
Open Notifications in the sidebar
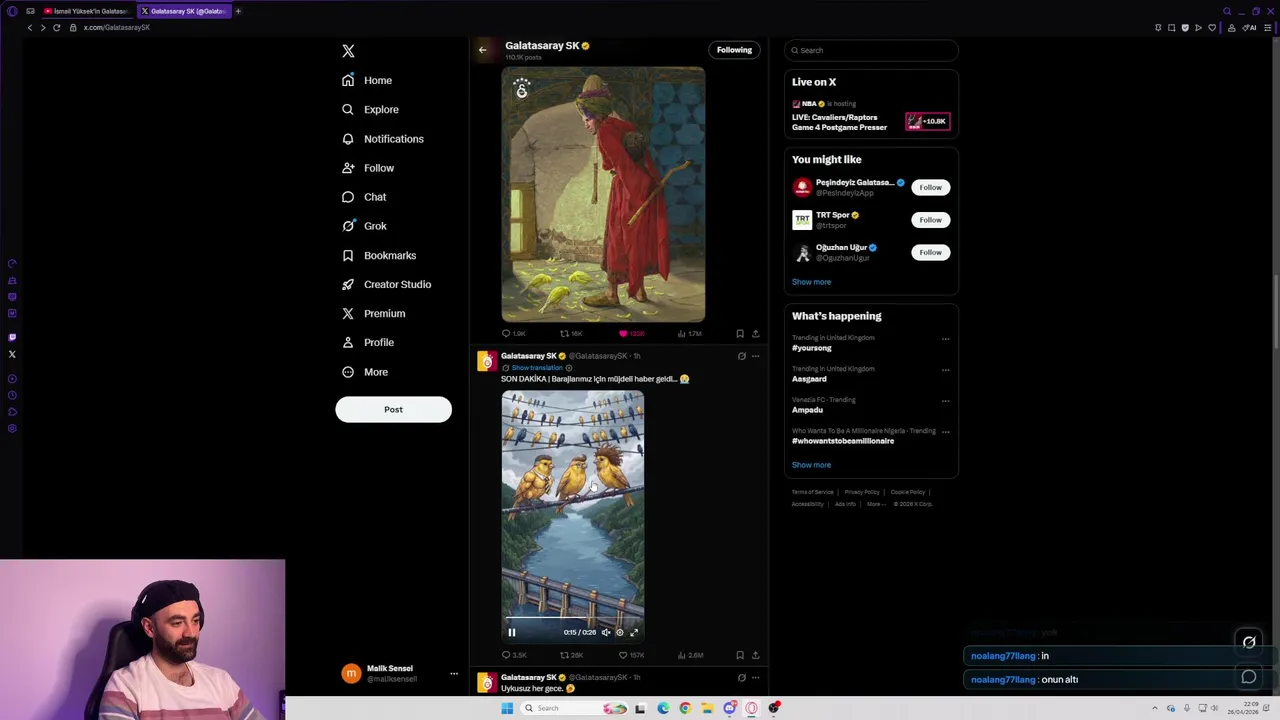(383, 139)
